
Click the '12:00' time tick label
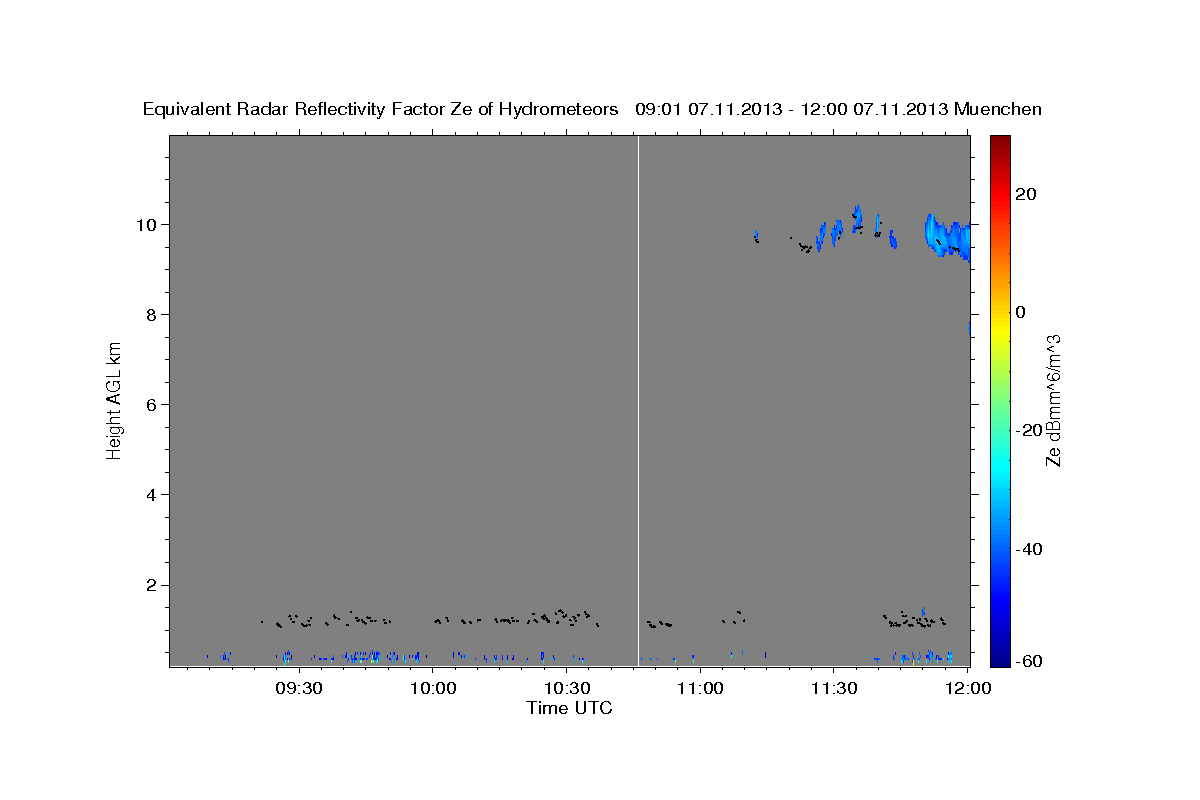tap(967, 688)
